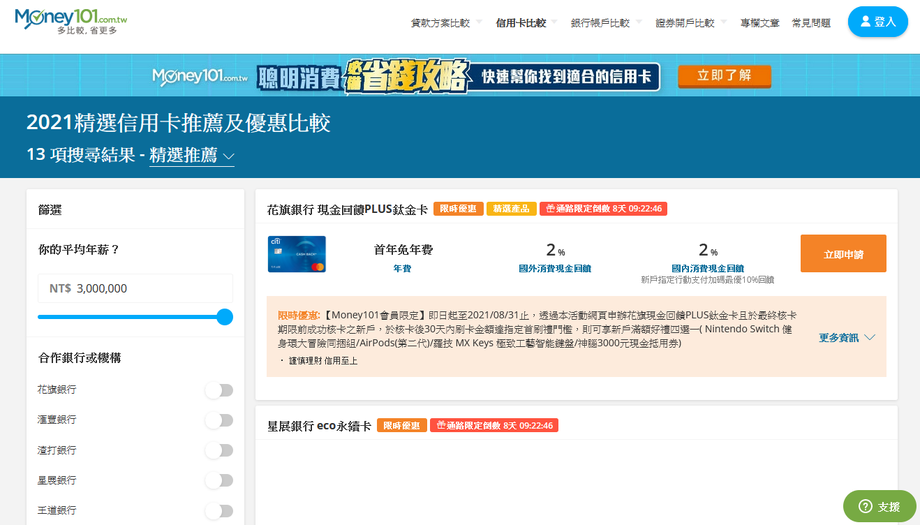The width and height of the screenshot is (920, 525).
Task: Expand the 證券開戶比較 menu
Action: tap(691, 23)
